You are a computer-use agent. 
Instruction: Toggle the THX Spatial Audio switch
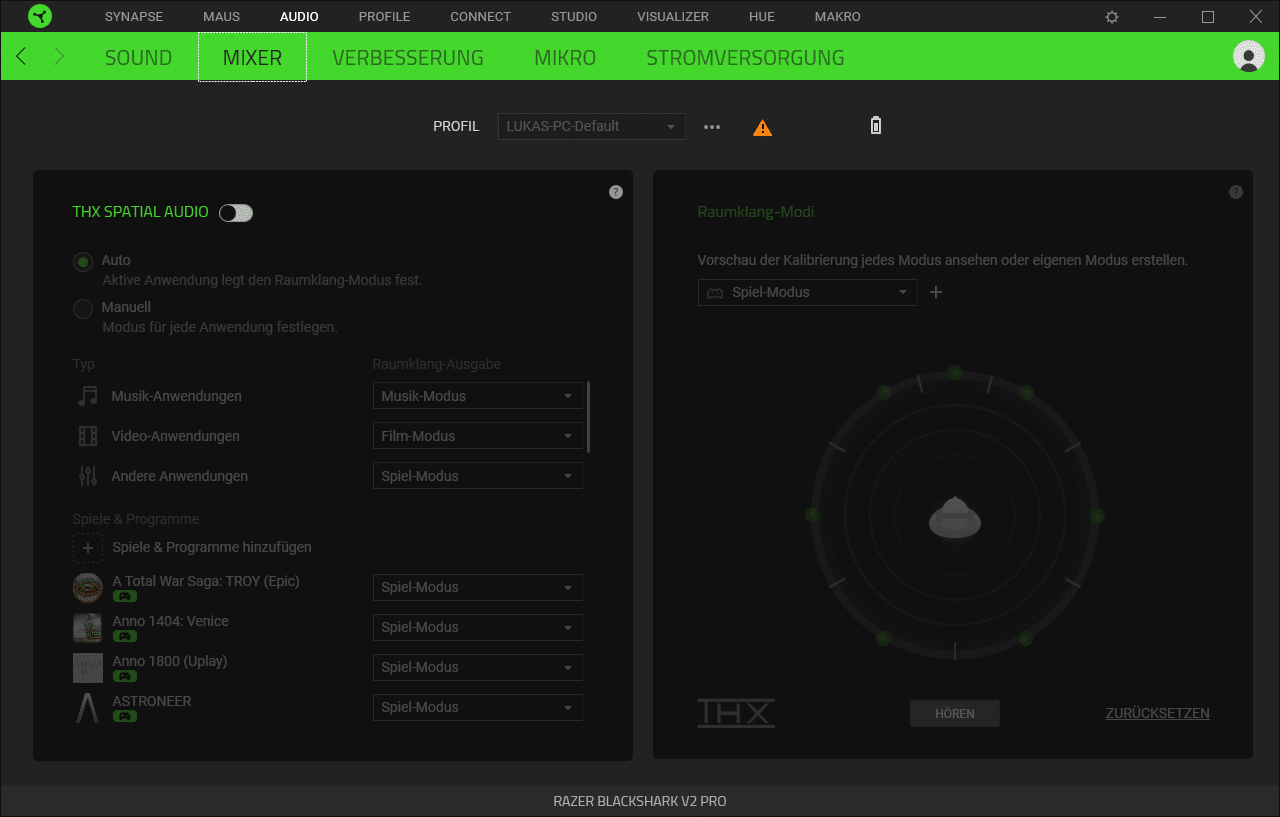click(x=236, y=212)
